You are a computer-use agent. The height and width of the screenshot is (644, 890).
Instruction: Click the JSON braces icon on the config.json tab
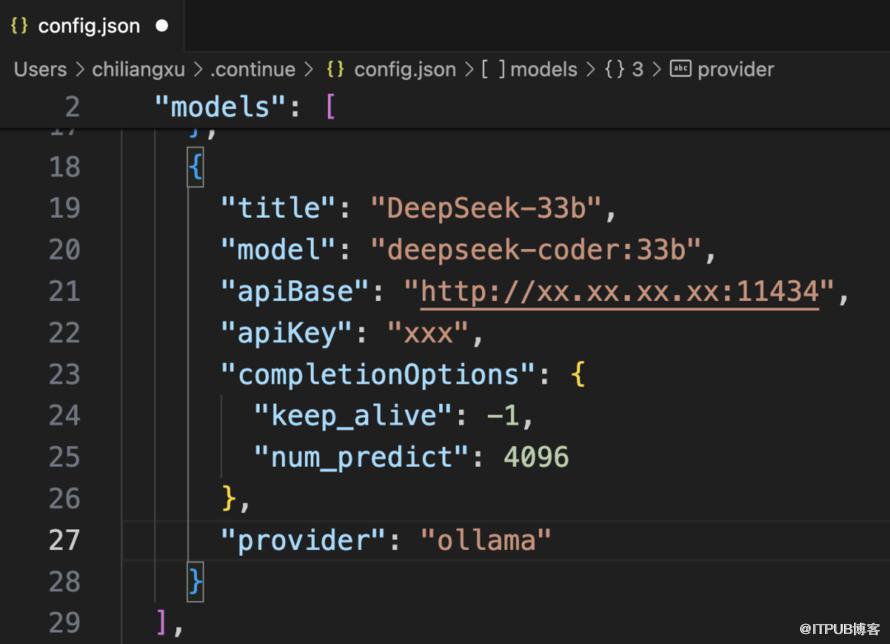19,26
